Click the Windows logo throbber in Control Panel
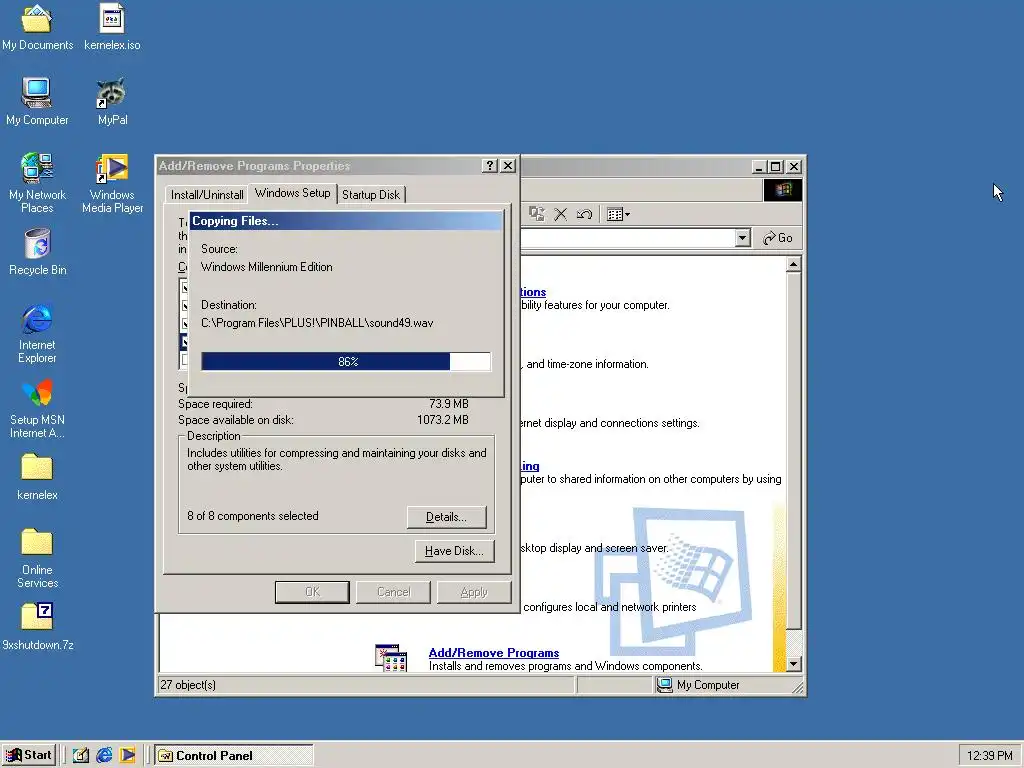 pyautogui.click(x=782, y=190)
